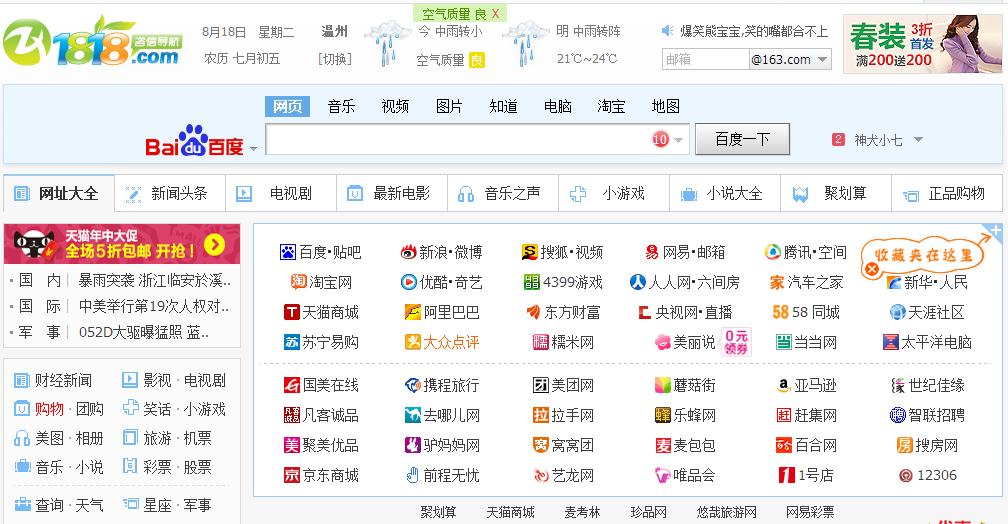Open the 星座·军事 category link
This screenshot has height=524, width=1008.
177,505
